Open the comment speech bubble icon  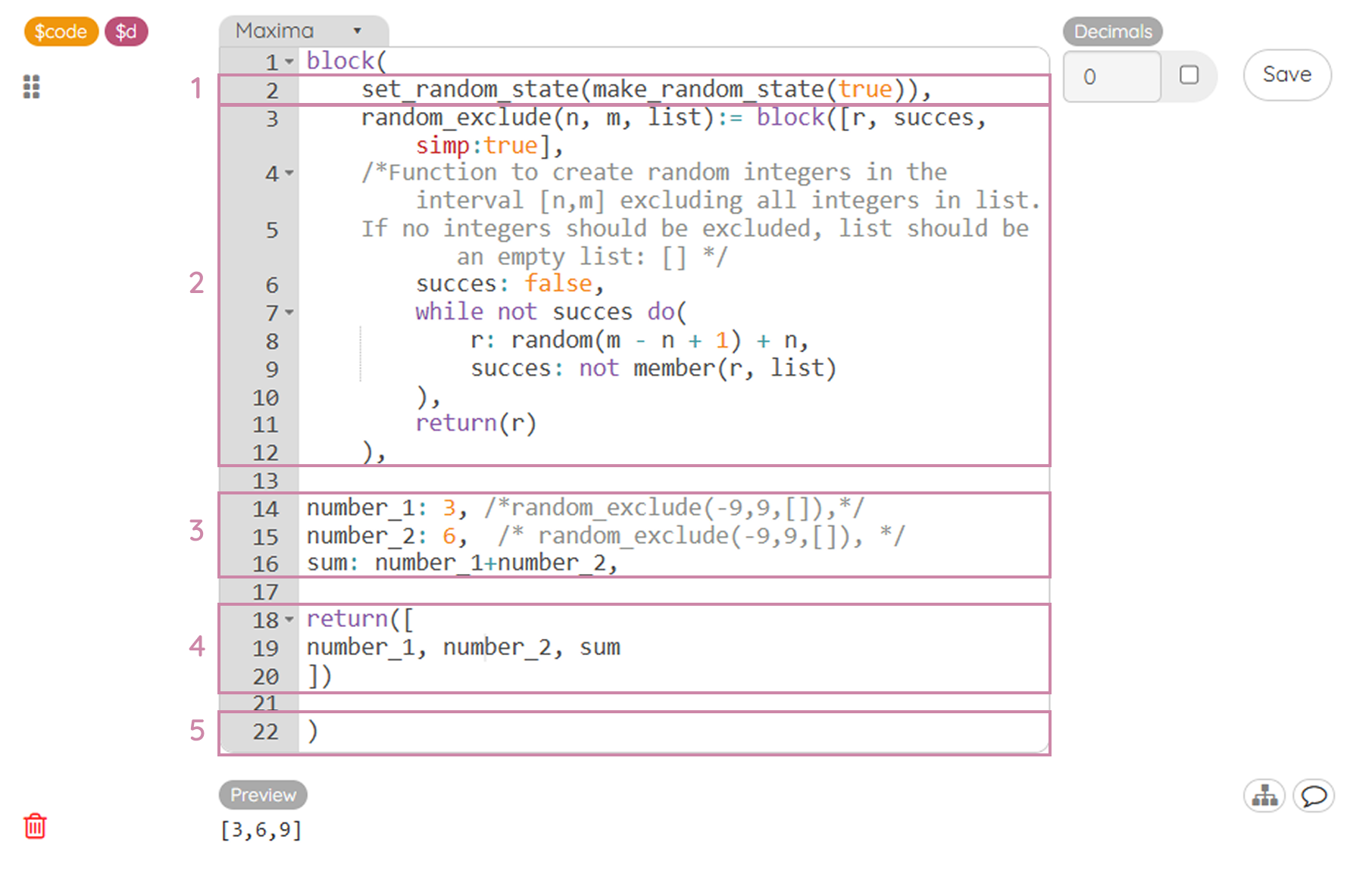click(1313, 796)
